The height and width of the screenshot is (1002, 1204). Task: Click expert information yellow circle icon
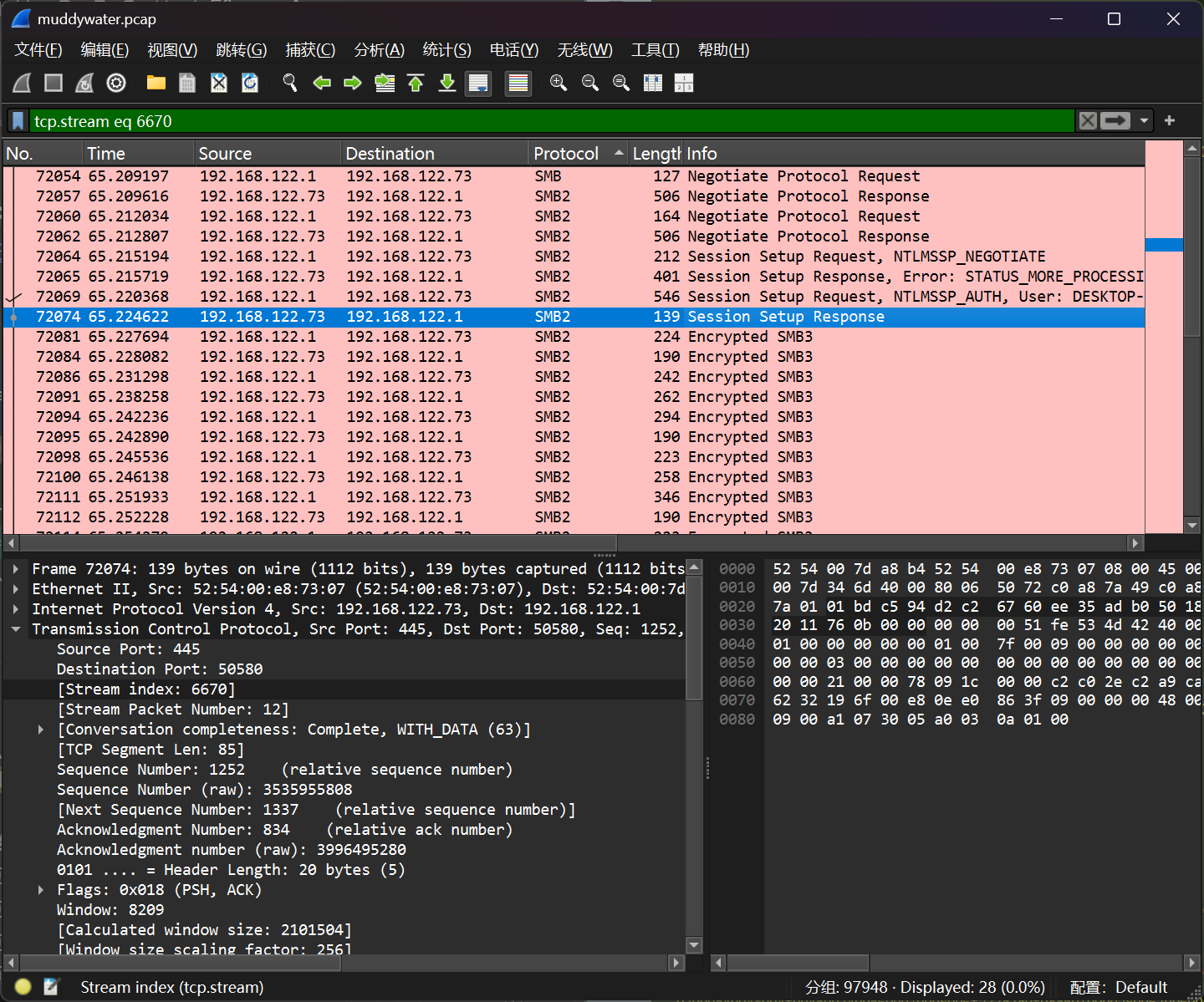[x=23, y=987]
